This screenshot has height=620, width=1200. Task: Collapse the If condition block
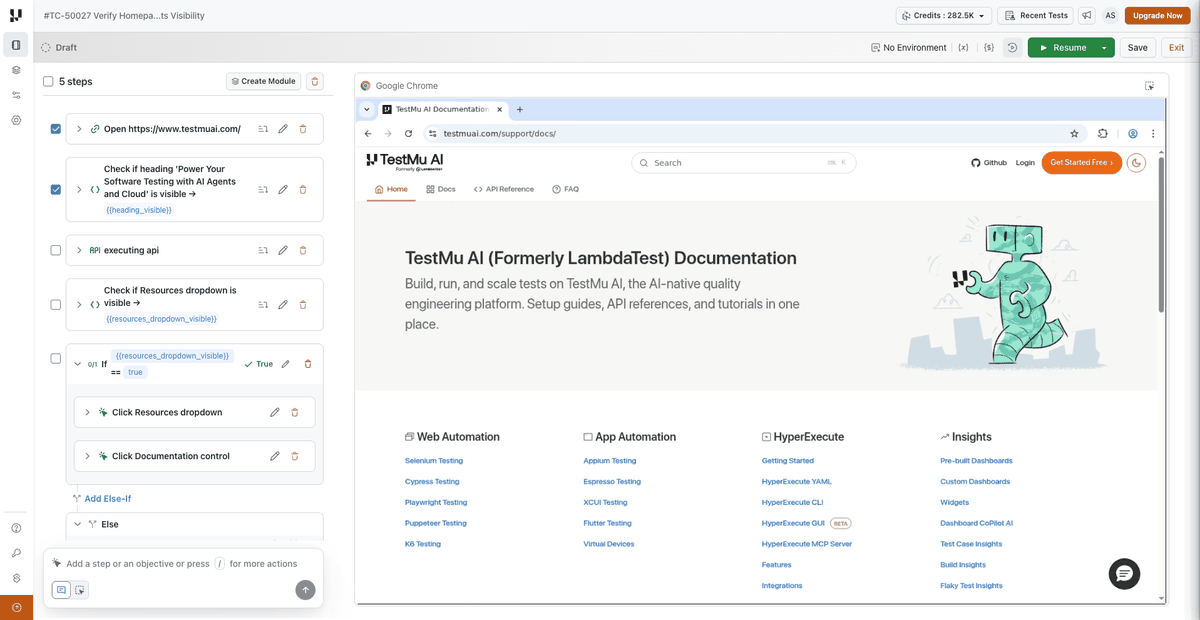point(78,364)
